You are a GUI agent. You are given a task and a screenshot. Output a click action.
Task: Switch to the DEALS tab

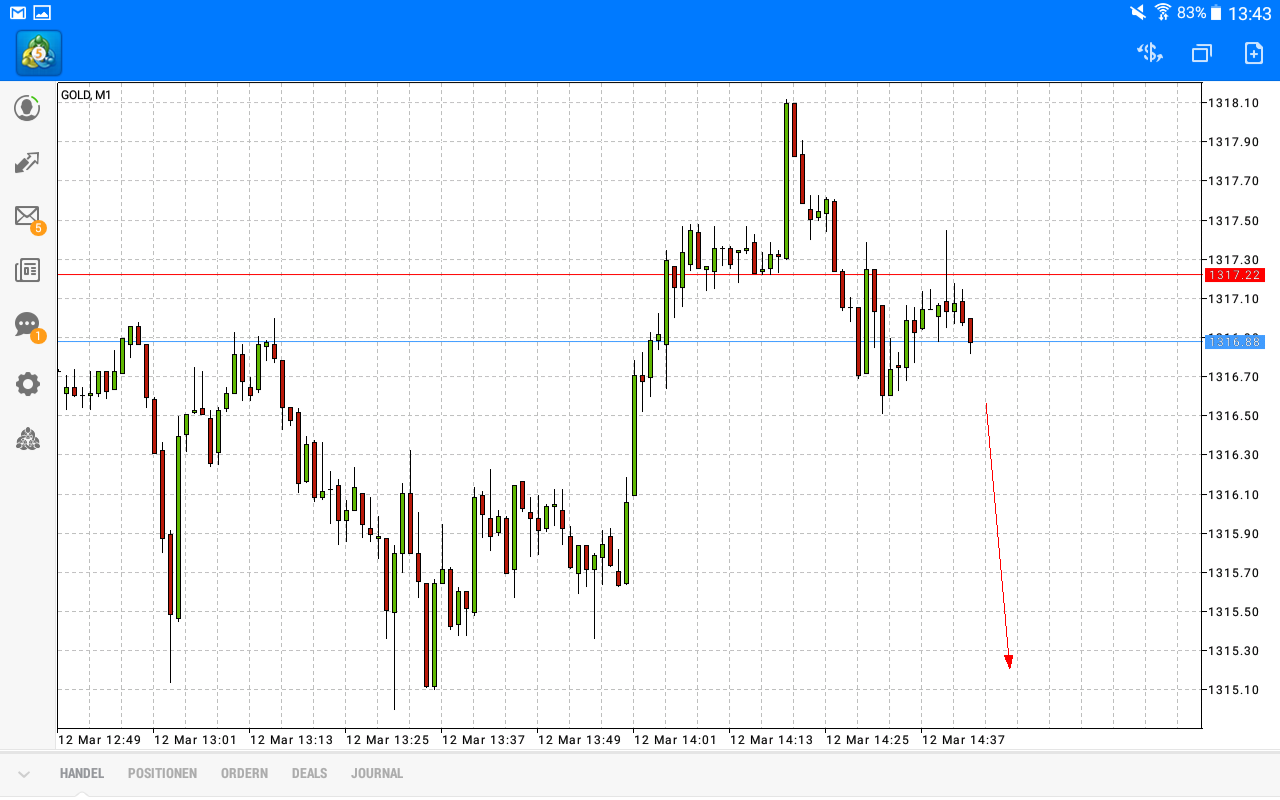309,773
